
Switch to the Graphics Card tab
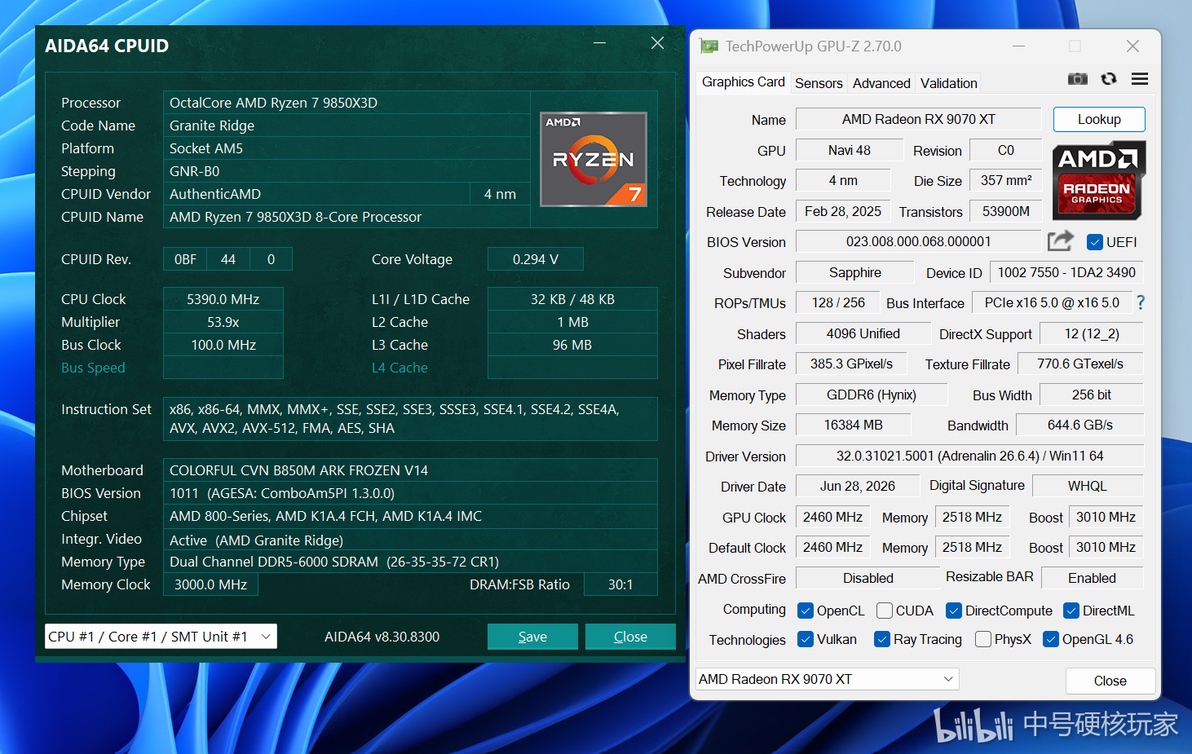pyautogui.click(x=743, y=82)
